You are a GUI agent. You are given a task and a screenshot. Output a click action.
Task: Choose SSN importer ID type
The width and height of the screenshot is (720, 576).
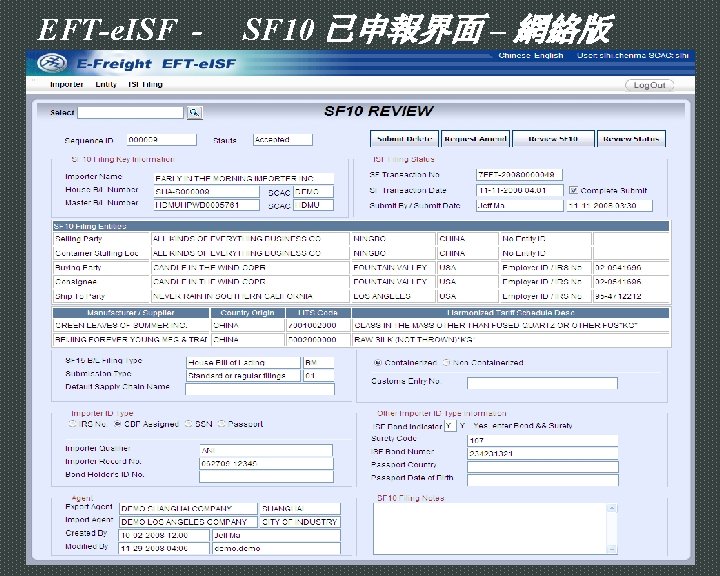[188, 424]
